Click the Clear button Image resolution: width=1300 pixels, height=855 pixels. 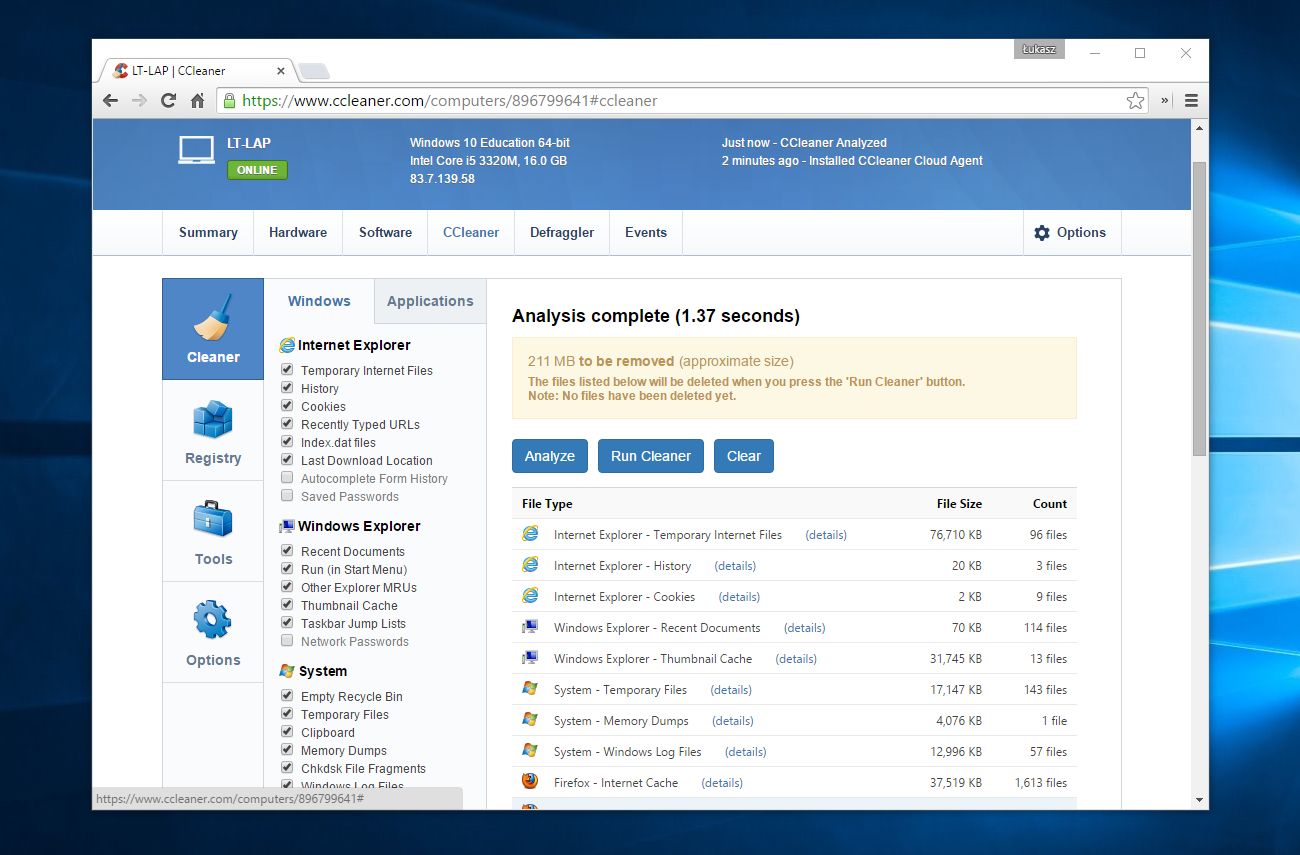pyautogui.click(x=744, y=456)
